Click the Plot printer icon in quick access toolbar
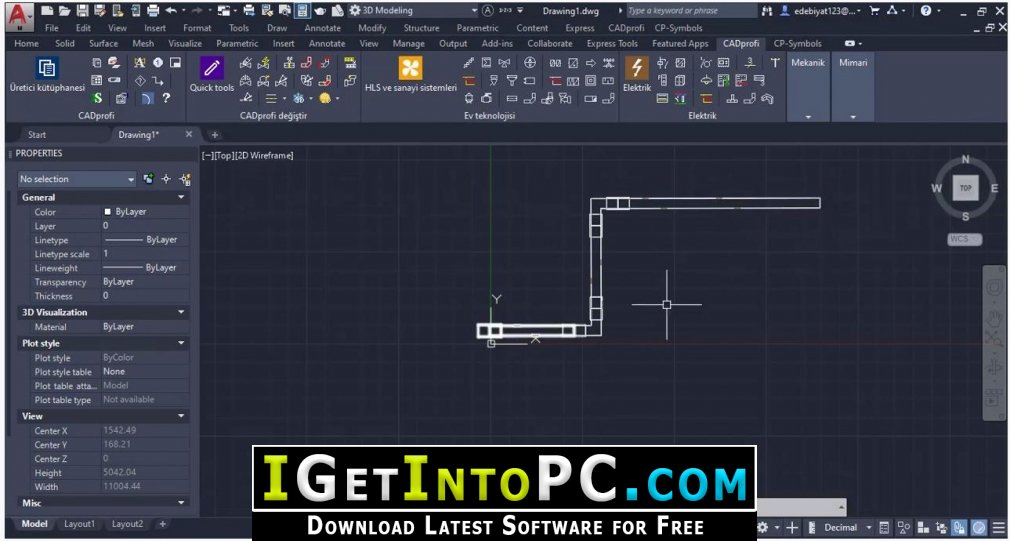This screenshot has width=1010, height=541. [153, 11]
